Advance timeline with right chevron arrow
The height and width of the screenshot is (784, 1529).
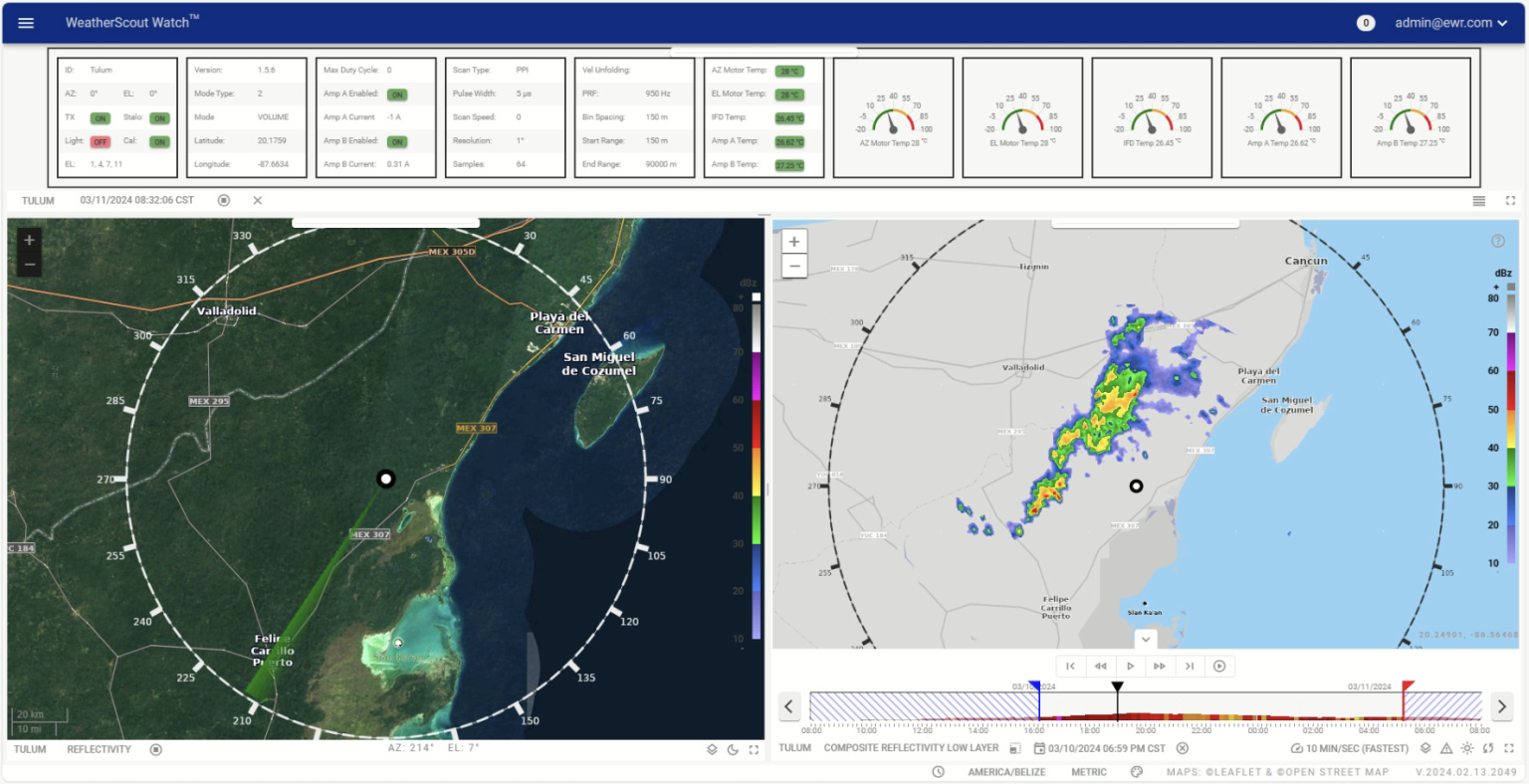tap(1501, 706)
